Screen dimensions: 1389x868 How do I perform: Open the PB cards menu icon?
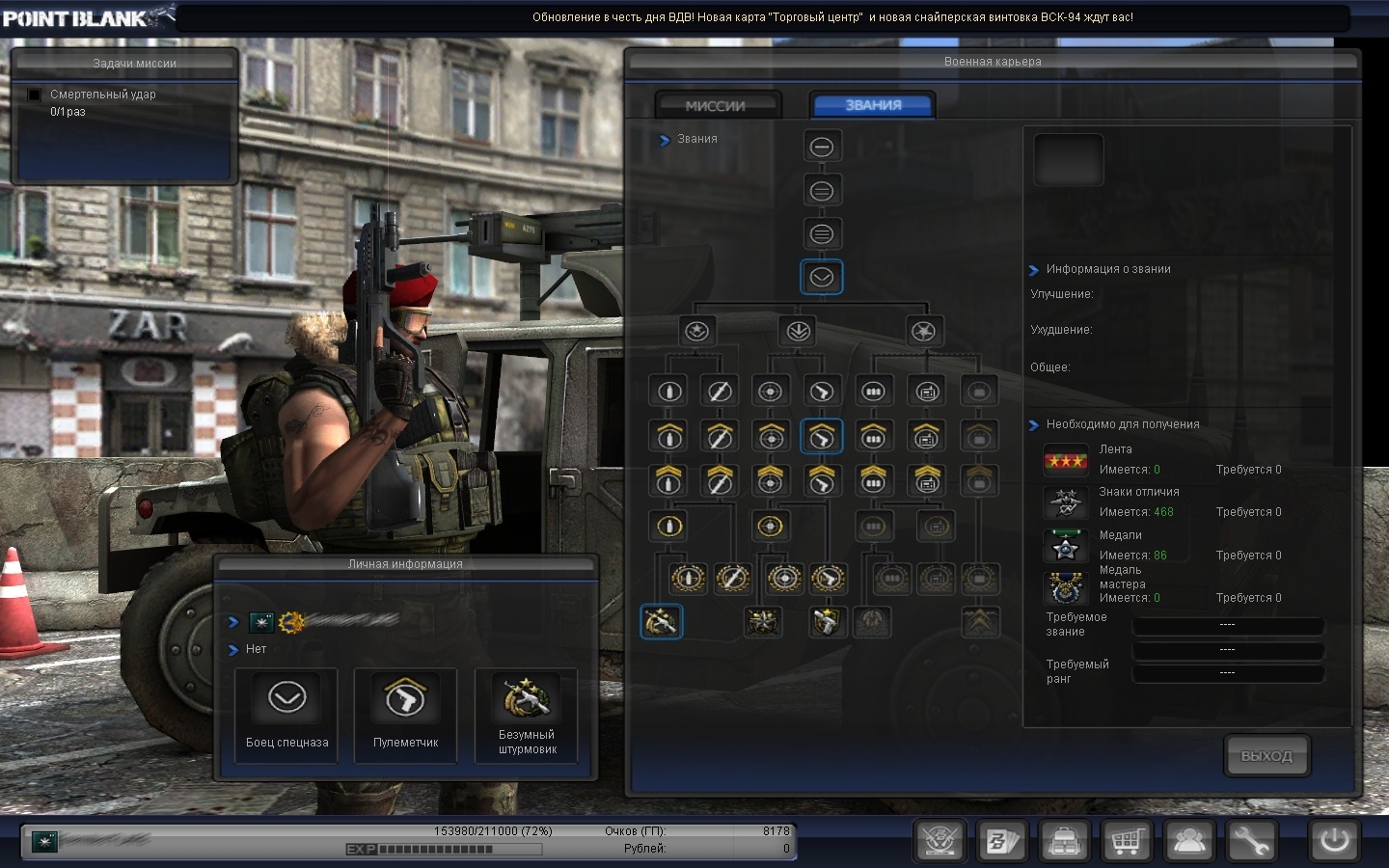(x=1002, y=841)
